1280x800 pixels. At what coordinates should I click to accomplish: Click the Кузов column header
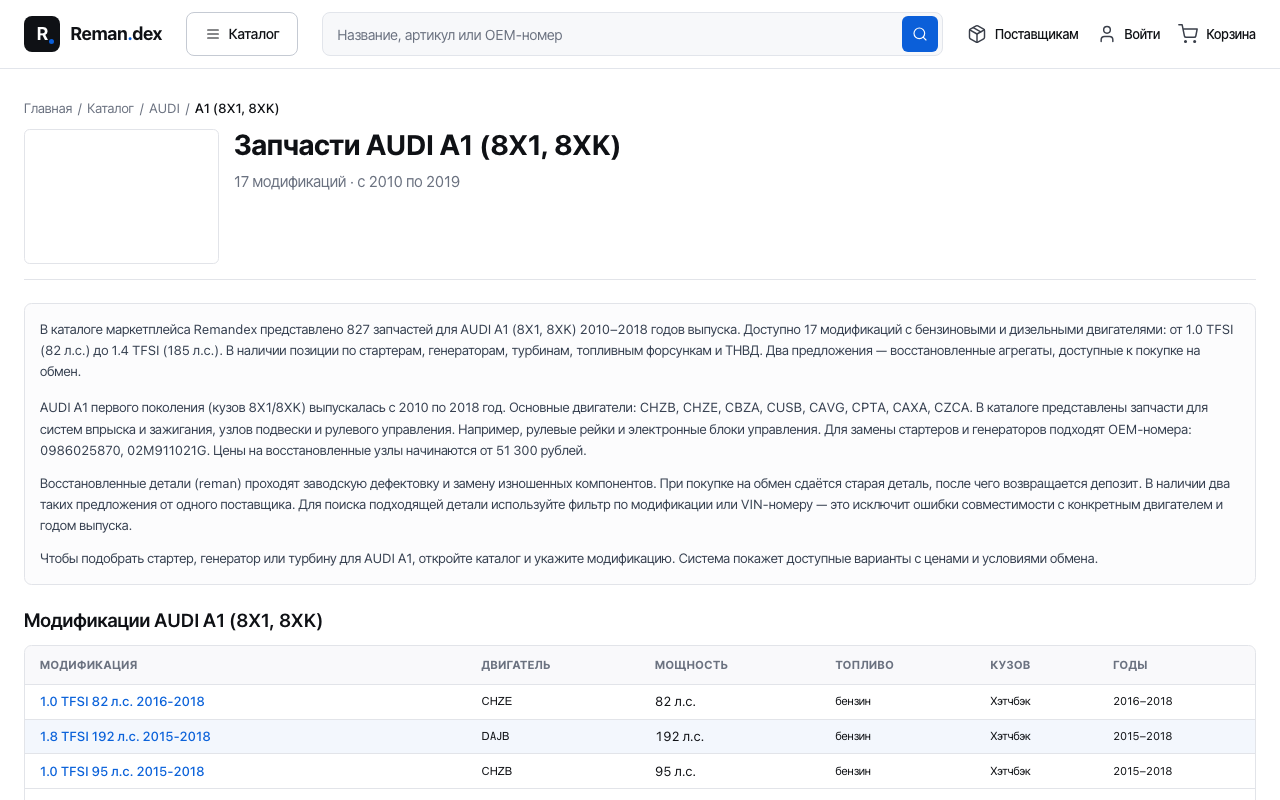(x=1010, y=665)
